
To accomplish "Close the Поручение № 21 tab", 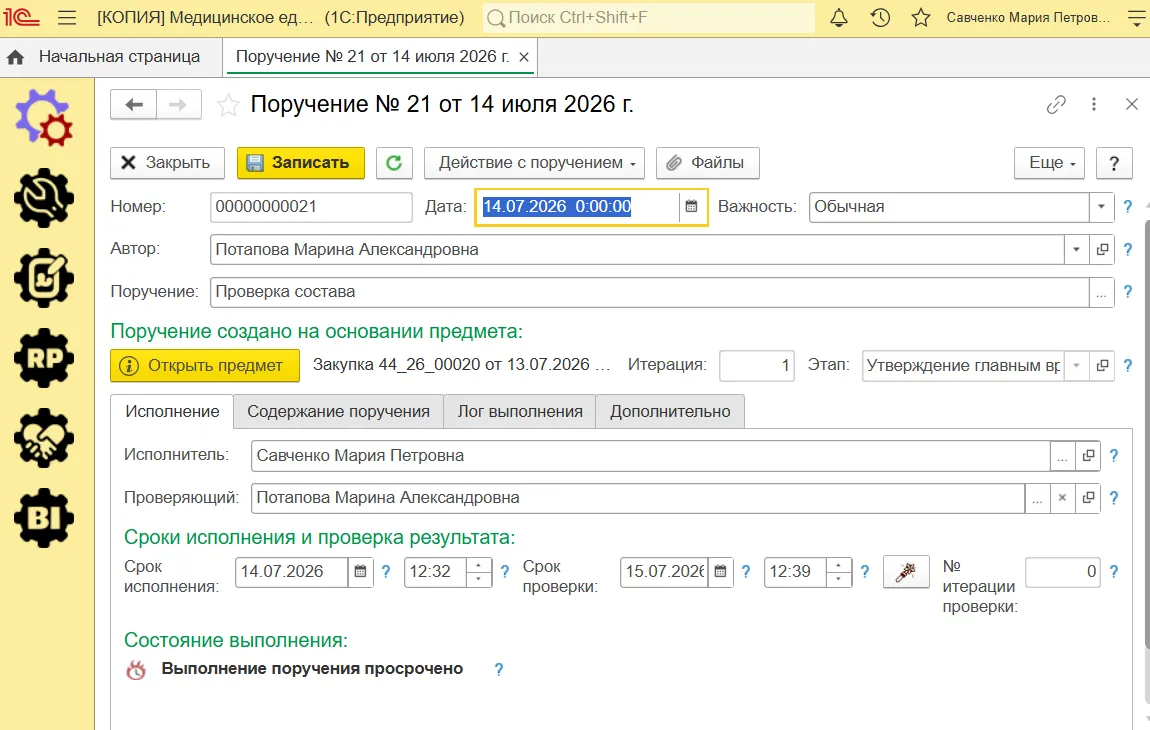I will point(524,57).
